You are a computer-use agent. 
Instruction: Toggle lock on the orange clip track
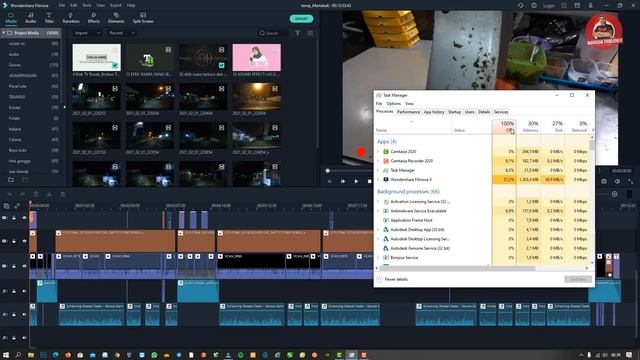[x=14, y=241]
